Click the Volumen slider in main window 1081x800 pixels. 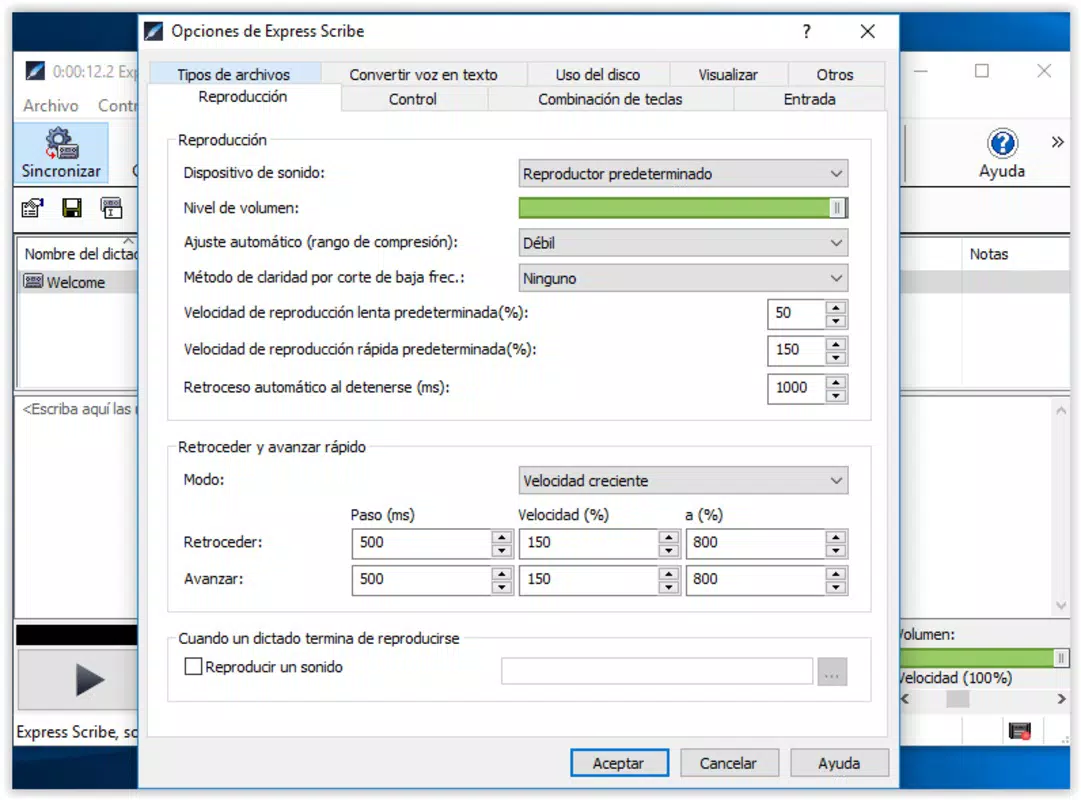[x=984, y=658]
